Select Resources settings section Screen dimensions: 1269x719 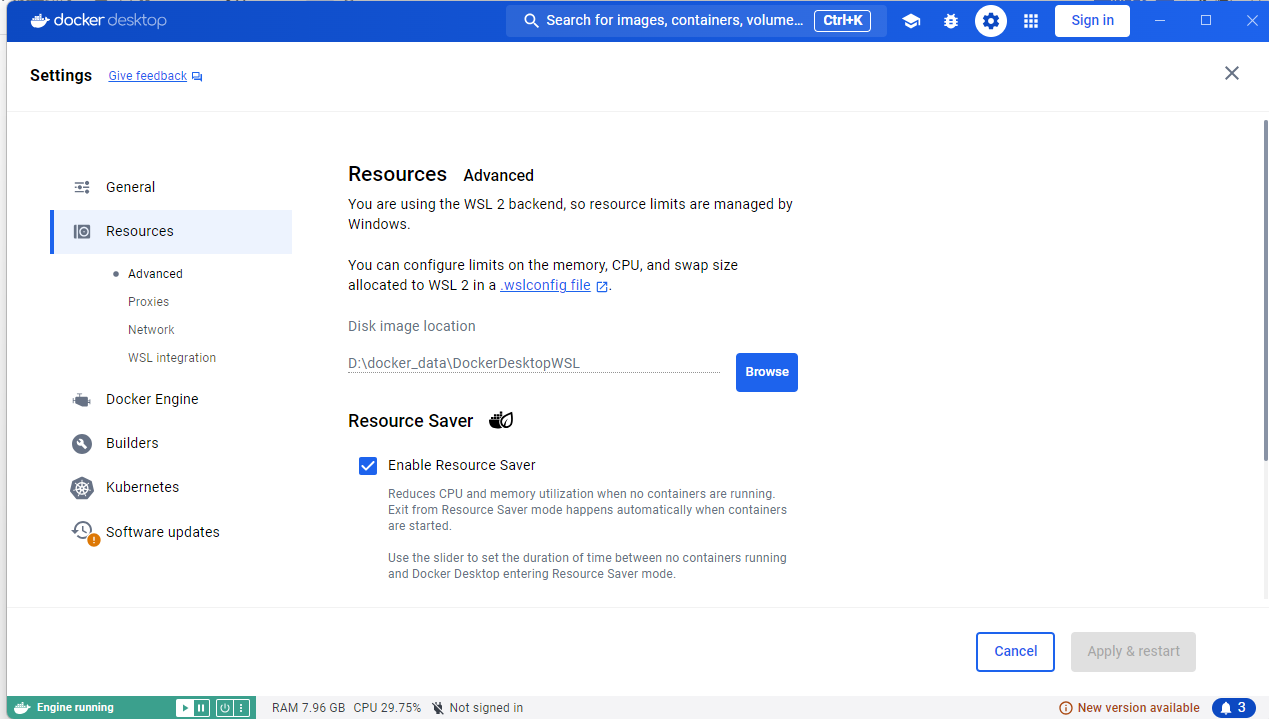click(171, 232)
